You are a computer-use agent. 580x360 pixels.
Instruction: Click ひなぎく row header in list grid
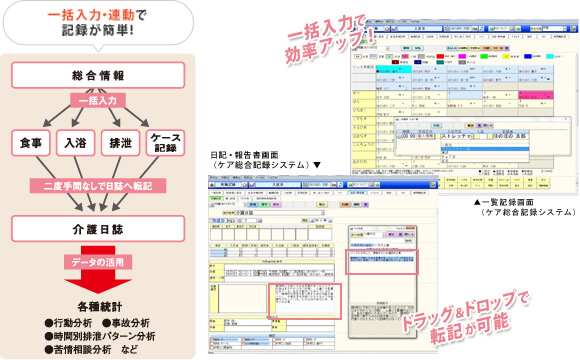coord(364,112)
